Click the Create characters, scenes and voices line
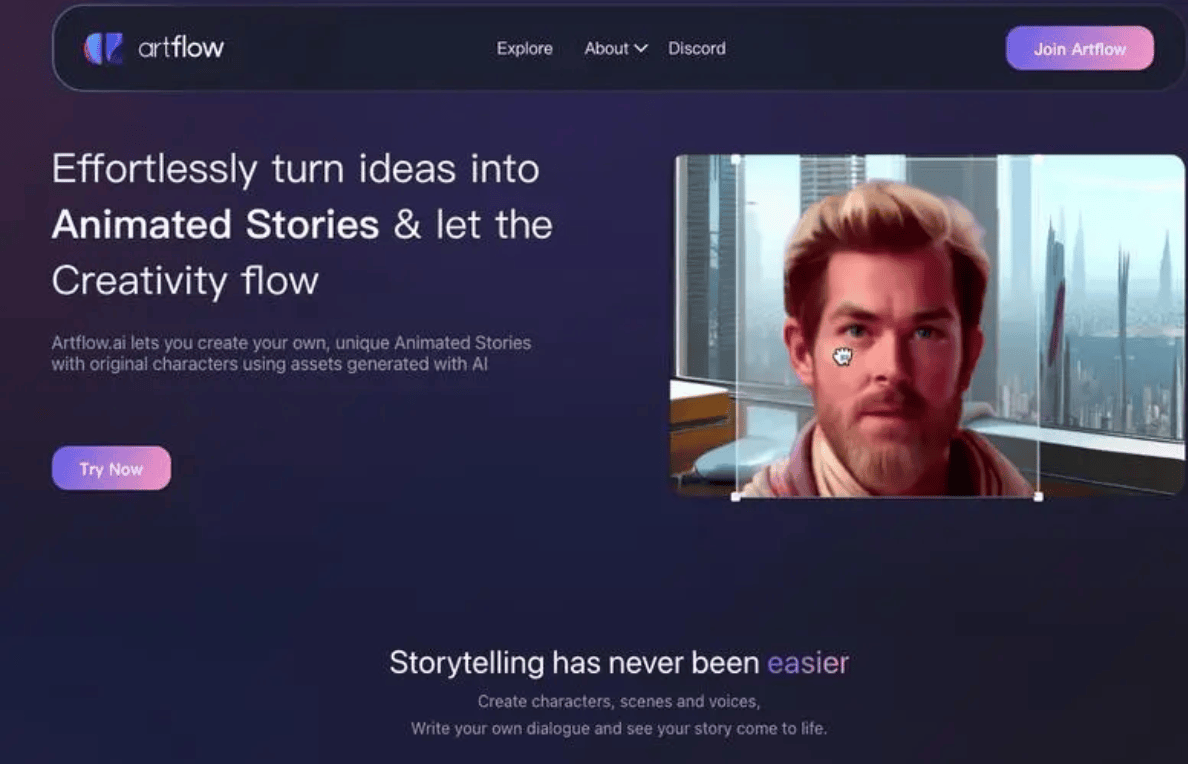 tap(618, 701)
